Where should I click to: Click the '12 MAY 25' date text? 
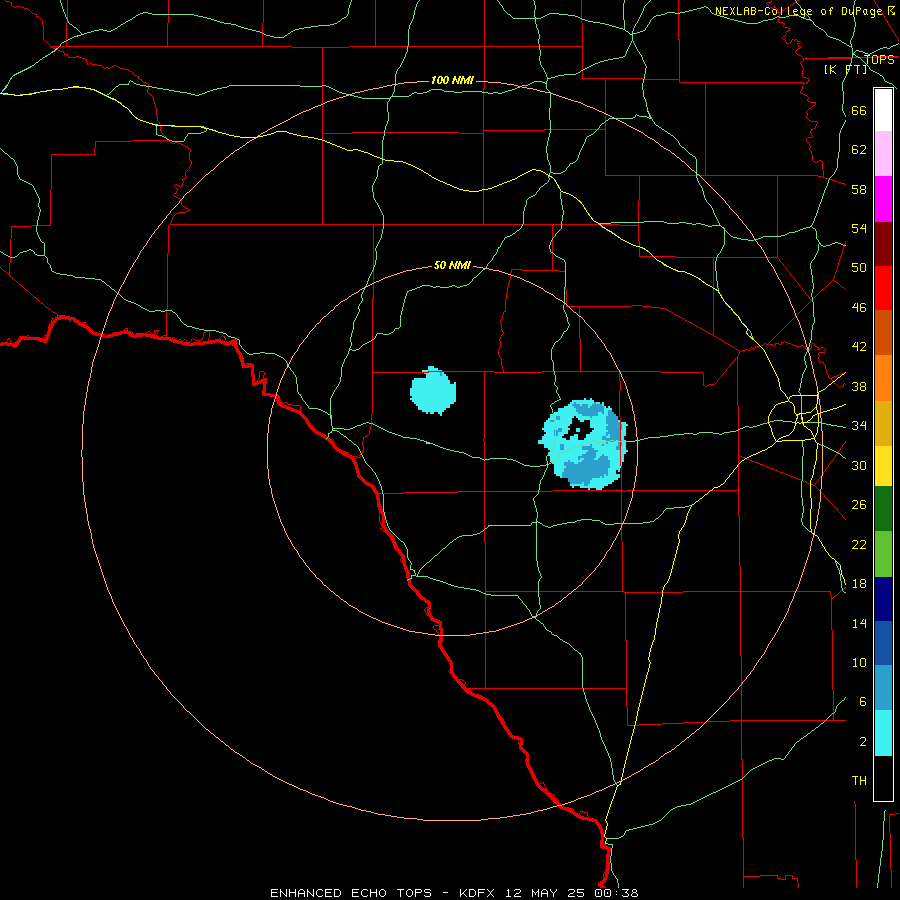[x=545, y=893]
